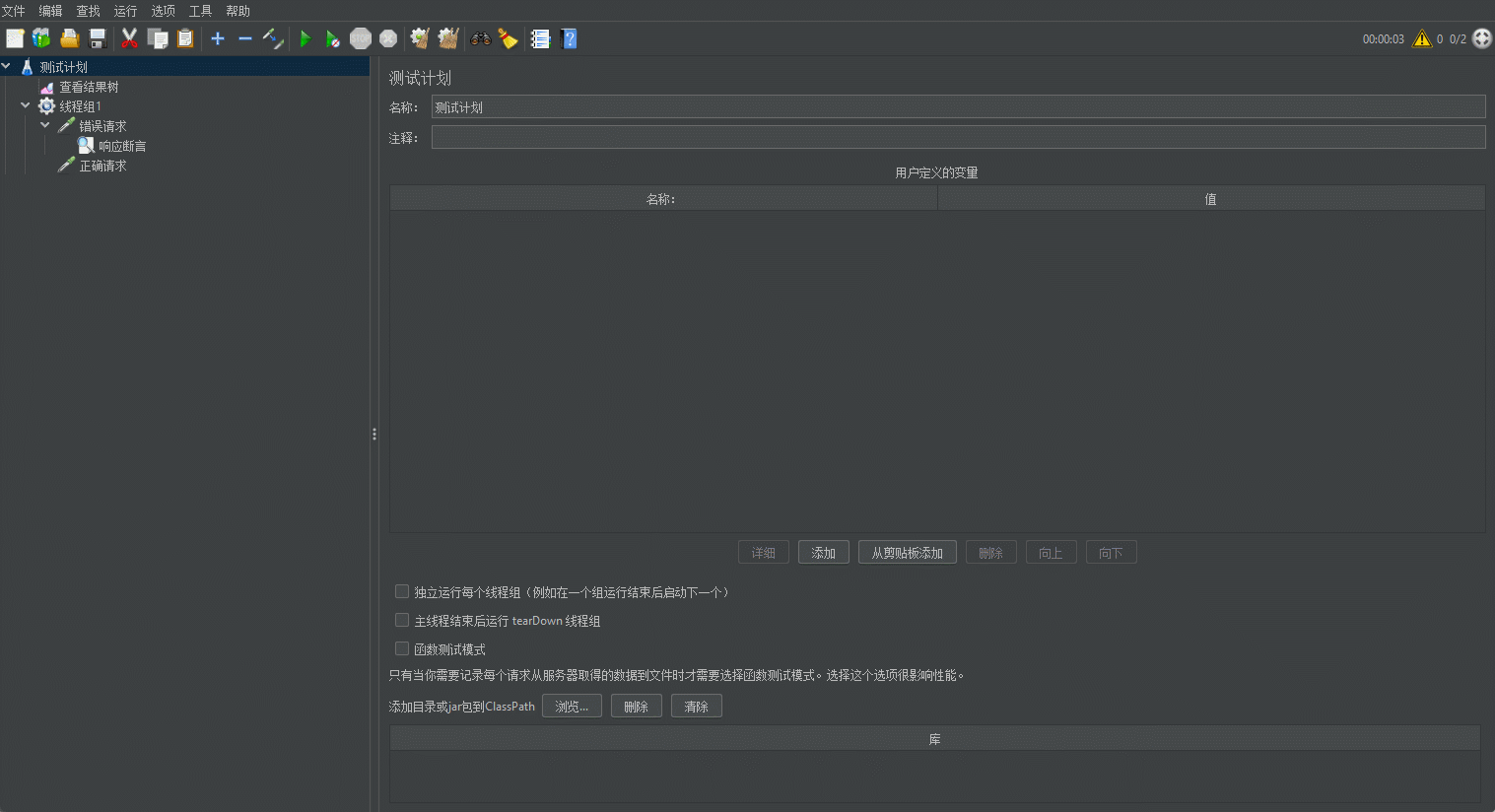Click the Save test plan floppy icon
The width and height of the screenshot is (1495, 812).
98,38
